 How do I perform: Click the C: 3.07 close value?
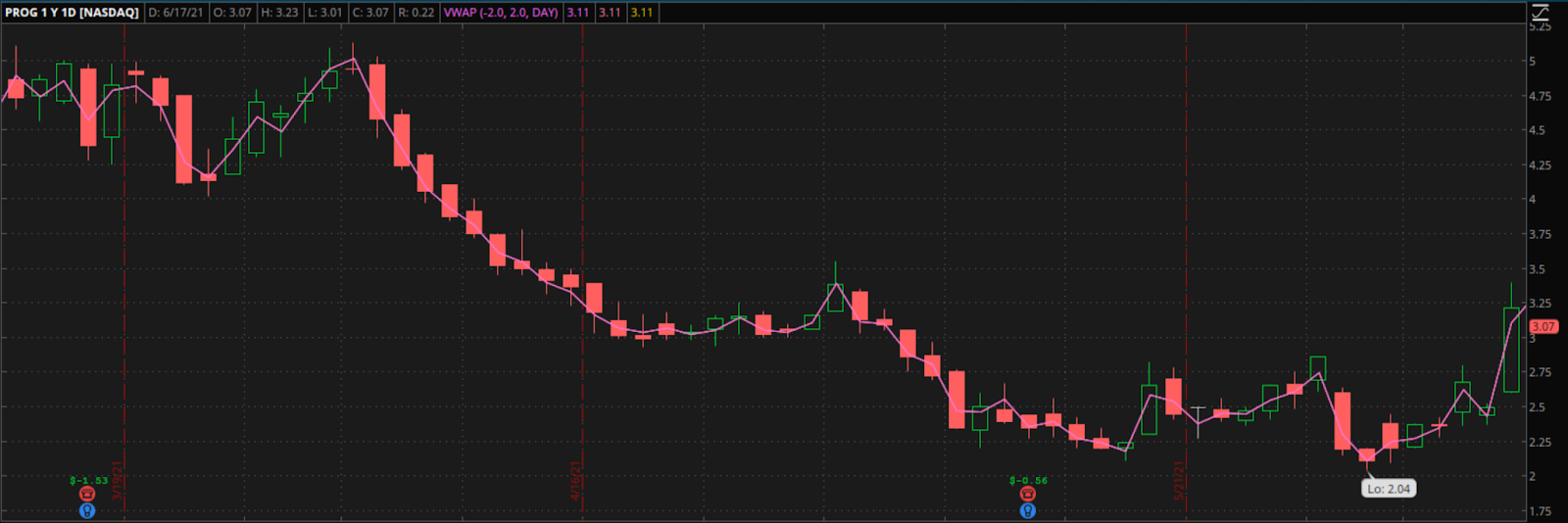pyautogui.click(x=370, y=13)
